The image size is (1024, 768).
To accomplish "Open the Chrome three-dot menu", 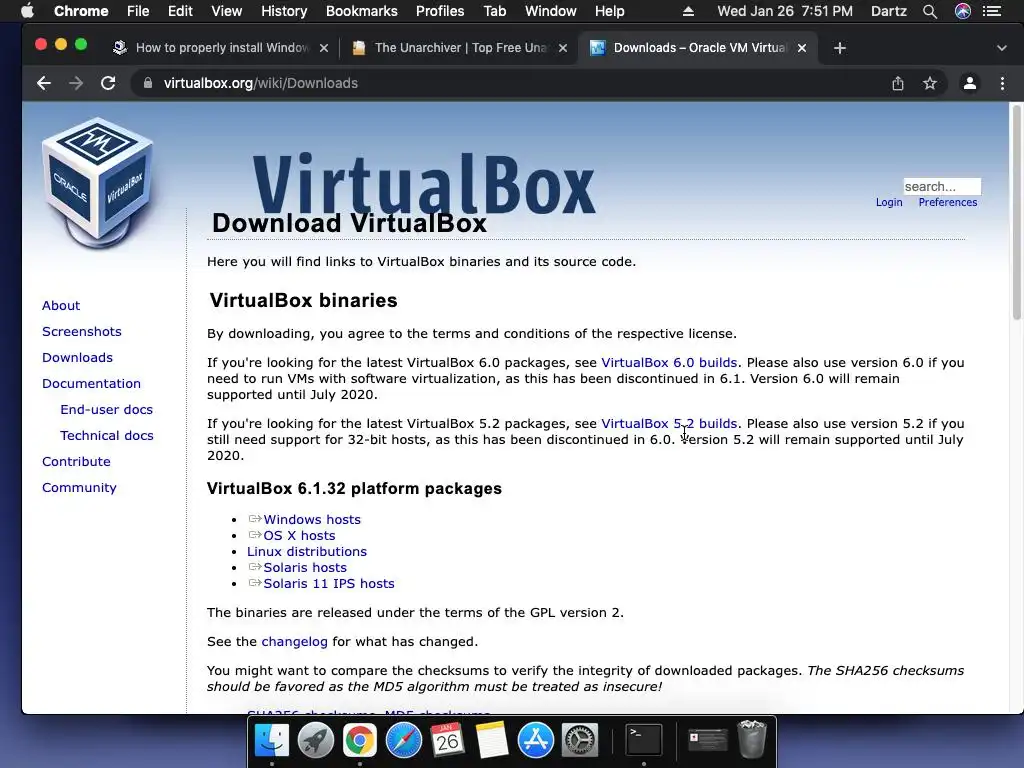I will [x=1002, y=84].
